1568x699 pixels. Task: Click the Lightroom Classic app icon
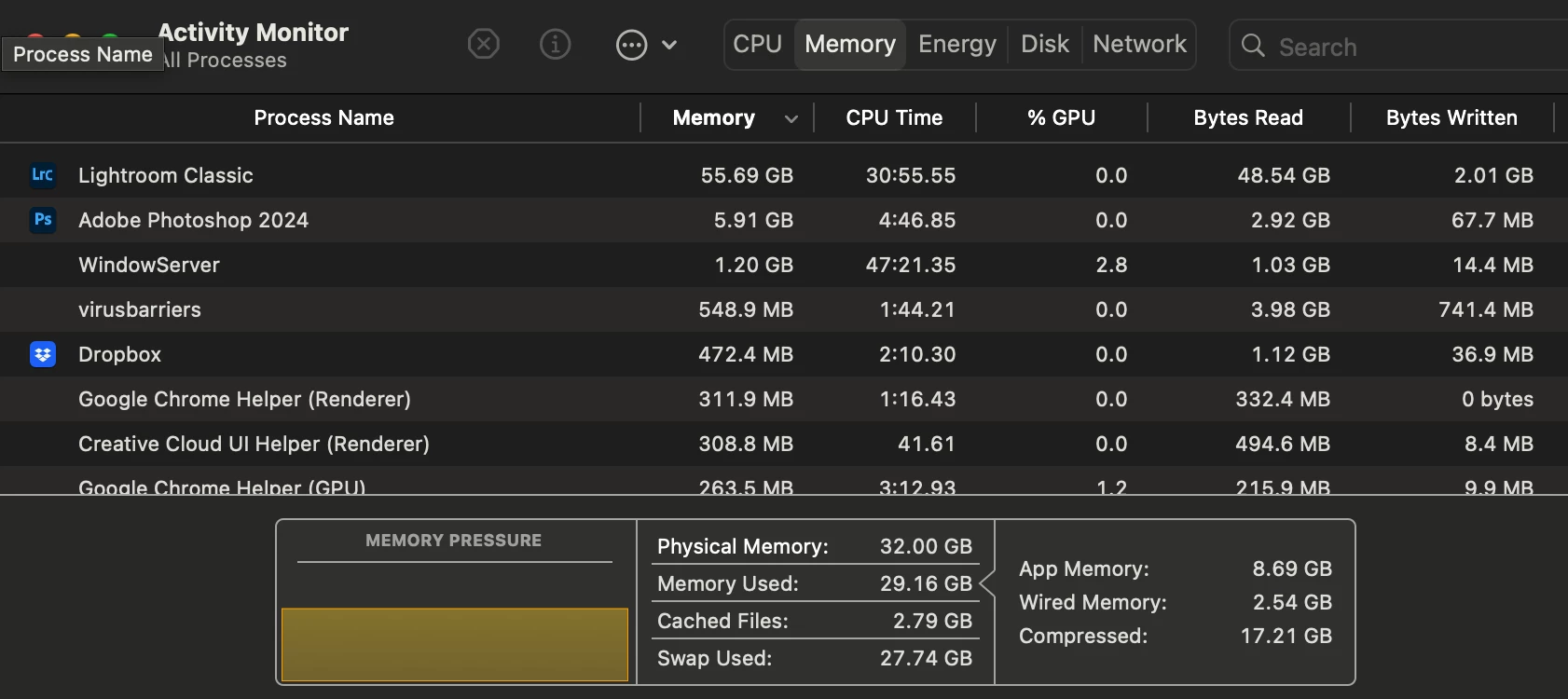click(43, 175)
